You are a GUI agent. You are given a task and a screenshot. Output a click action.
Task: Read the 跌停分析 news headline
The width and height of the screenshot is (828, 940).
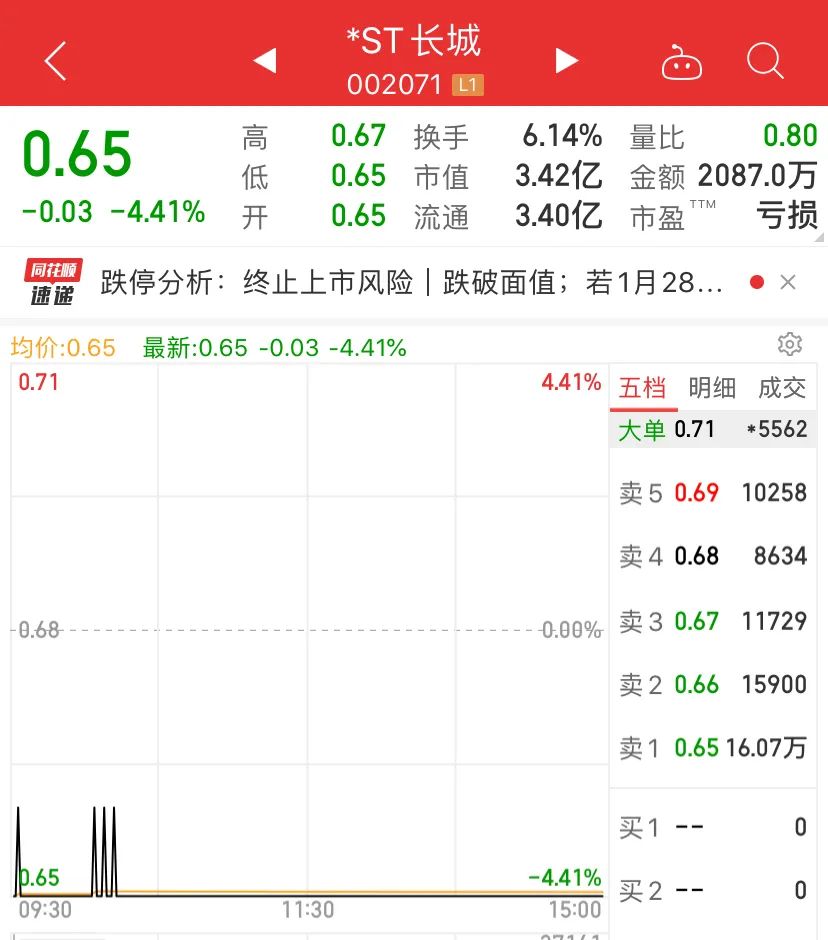(411, 283)
